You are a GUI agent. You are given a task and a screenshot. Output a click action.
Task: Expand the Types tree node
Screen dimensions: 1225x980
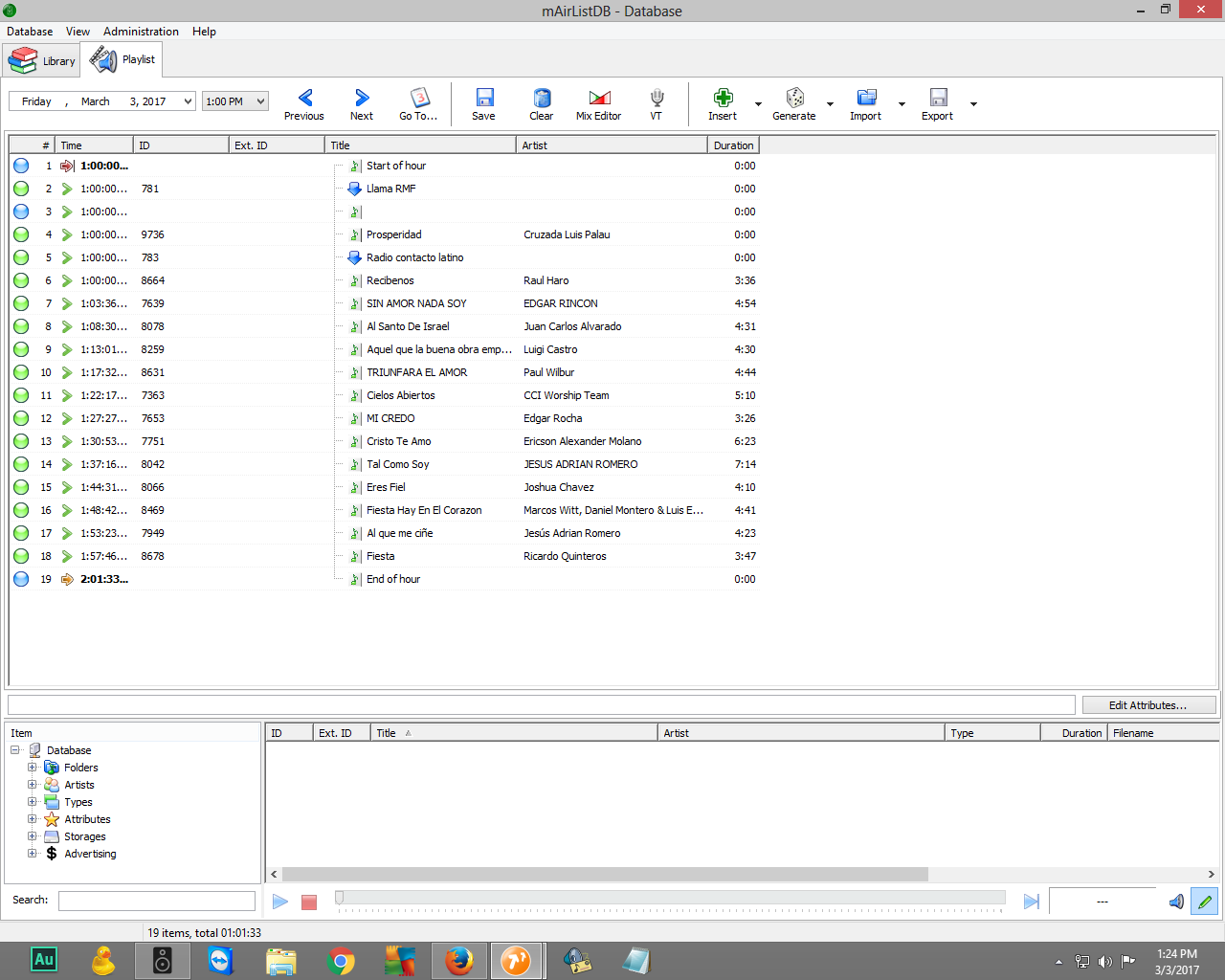(x=33, y=802)
